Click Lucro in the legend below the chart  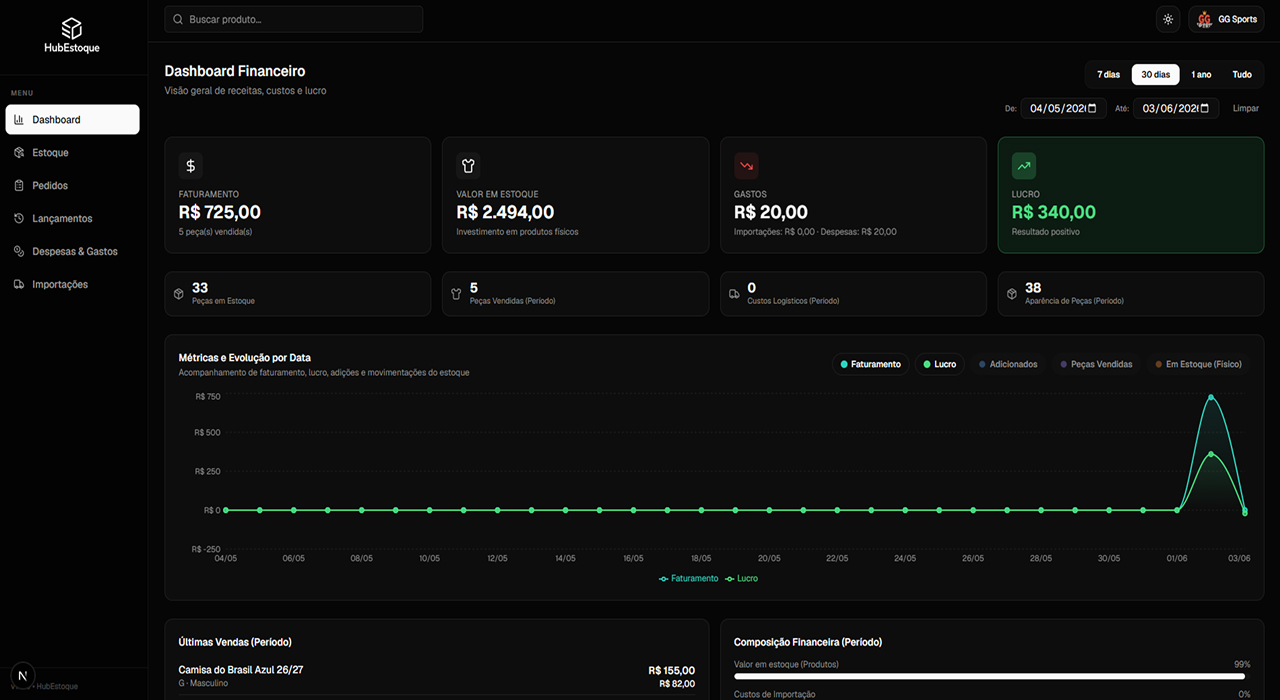[742, 579]
